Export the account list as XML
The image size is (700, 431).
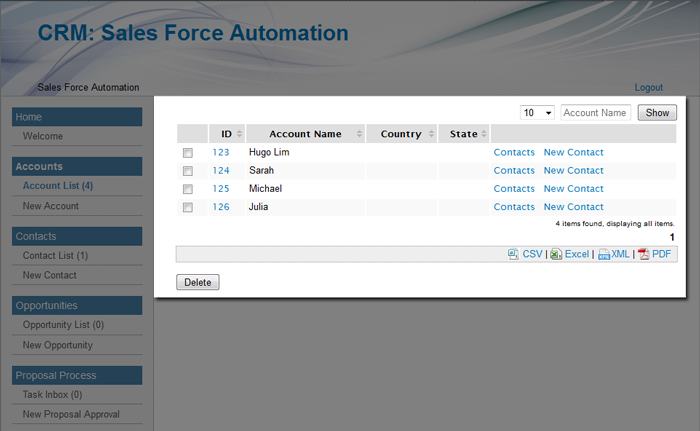(x=620, y=254)
